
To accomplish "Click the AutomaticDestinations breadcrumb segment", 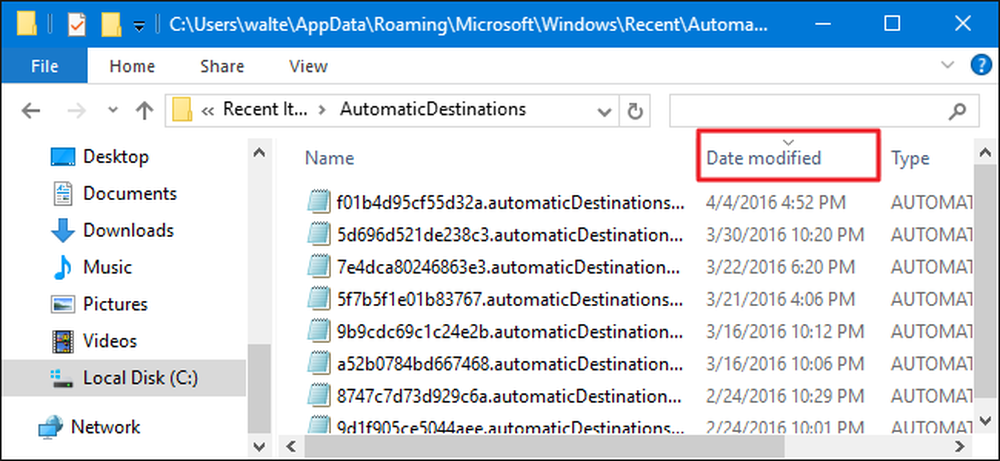I will pos(433,110).
